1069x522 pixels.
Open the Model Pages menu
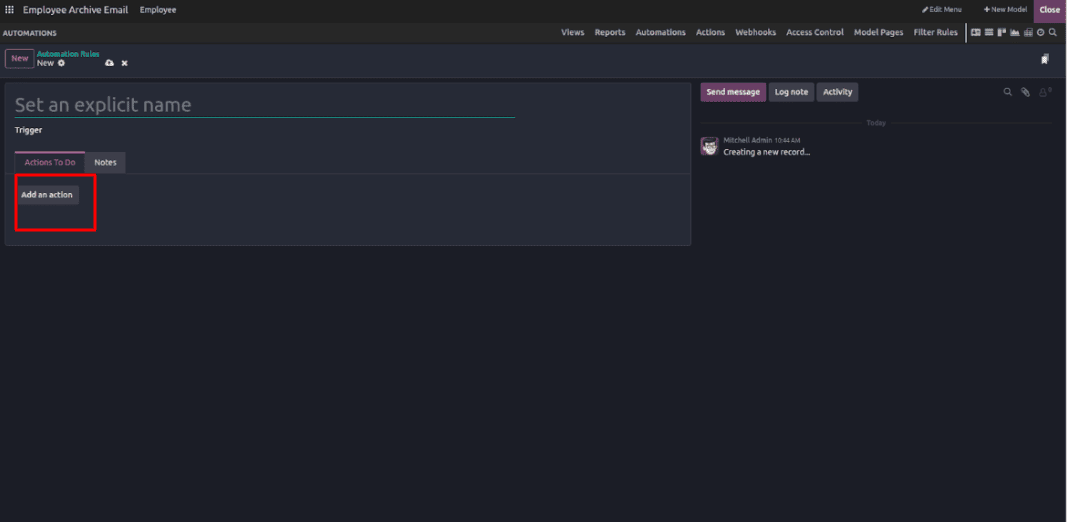coord(878,33)
